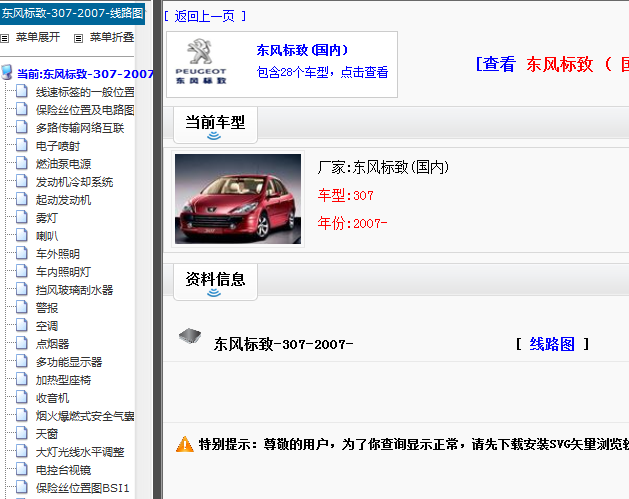Select the 当前车型 section tab

coord(215,125)
